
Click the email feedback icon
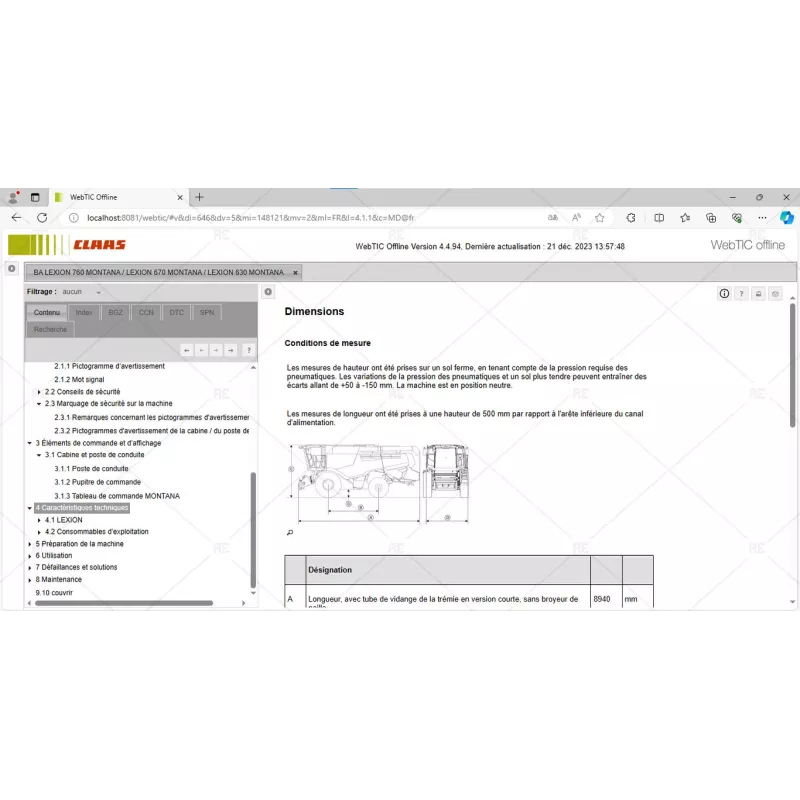[x=776, y=293]
